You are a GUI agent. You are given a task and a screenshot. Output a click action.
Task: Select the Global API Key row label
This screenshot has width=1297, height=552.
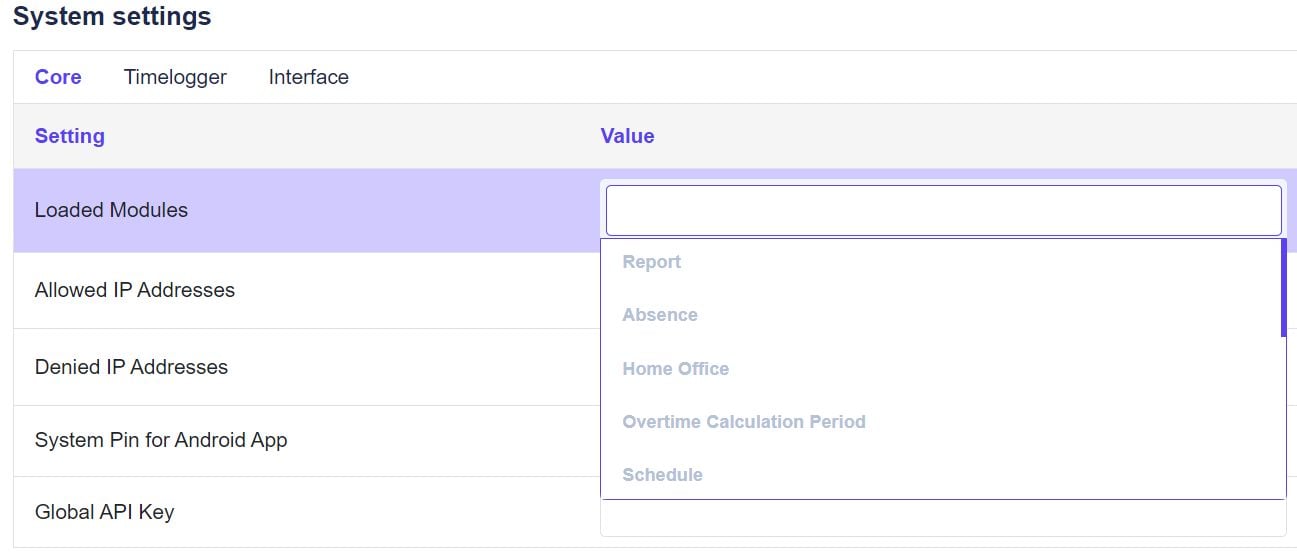click(104, 512)
